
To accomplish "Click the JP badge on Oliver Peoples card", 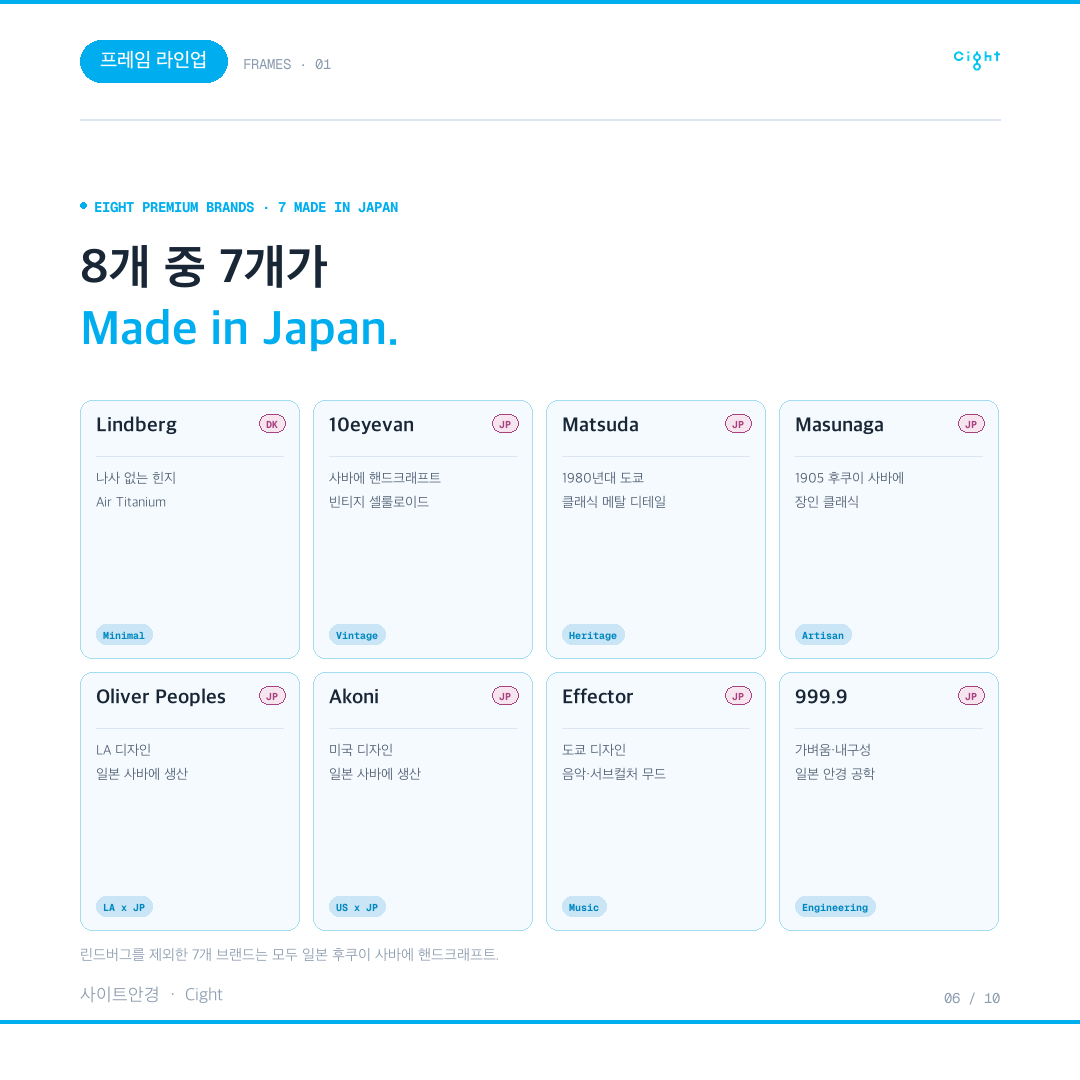I will click(x=272, y=696).
